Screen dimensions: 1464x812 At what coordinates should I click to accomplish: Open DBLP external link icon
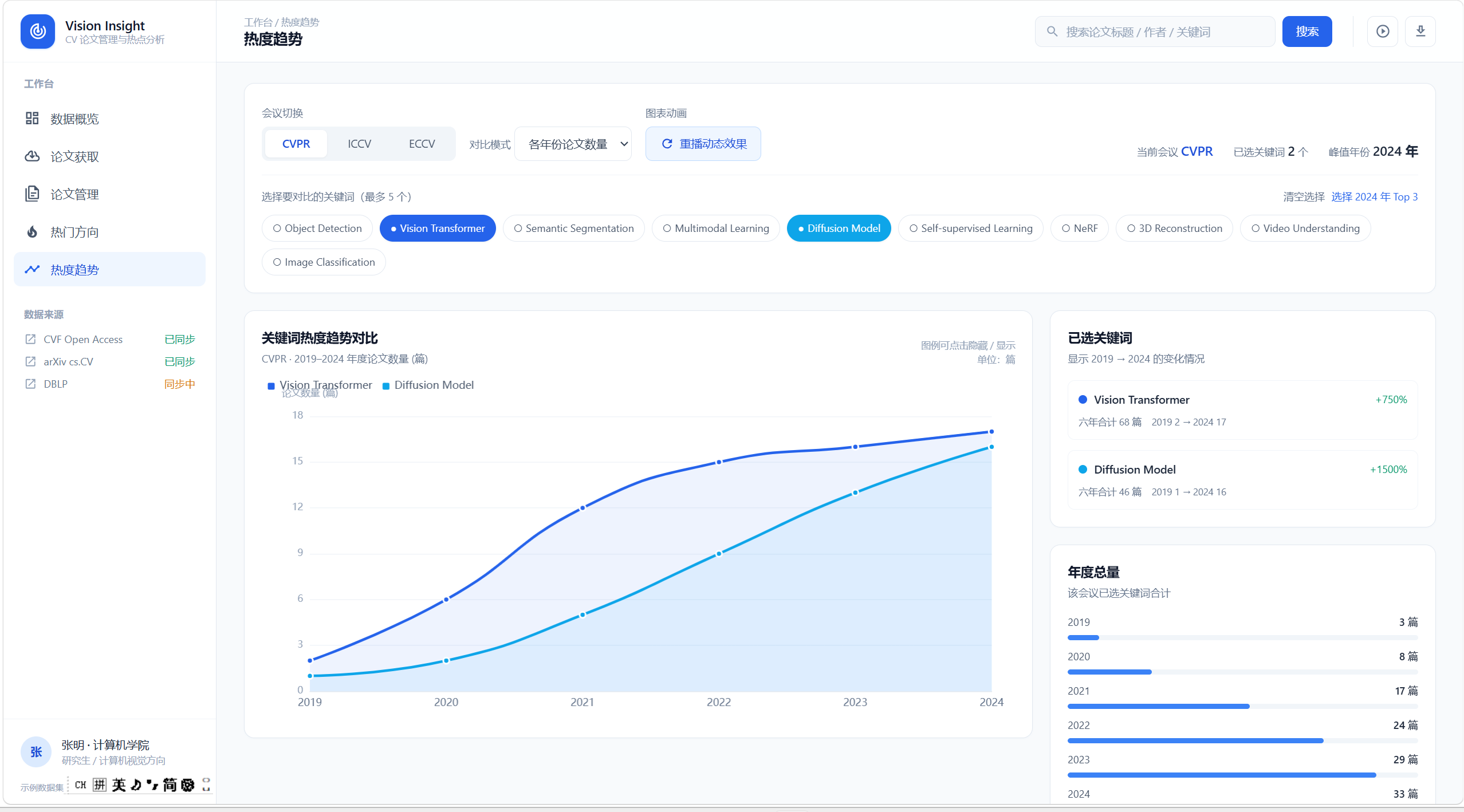coord(30,384)
